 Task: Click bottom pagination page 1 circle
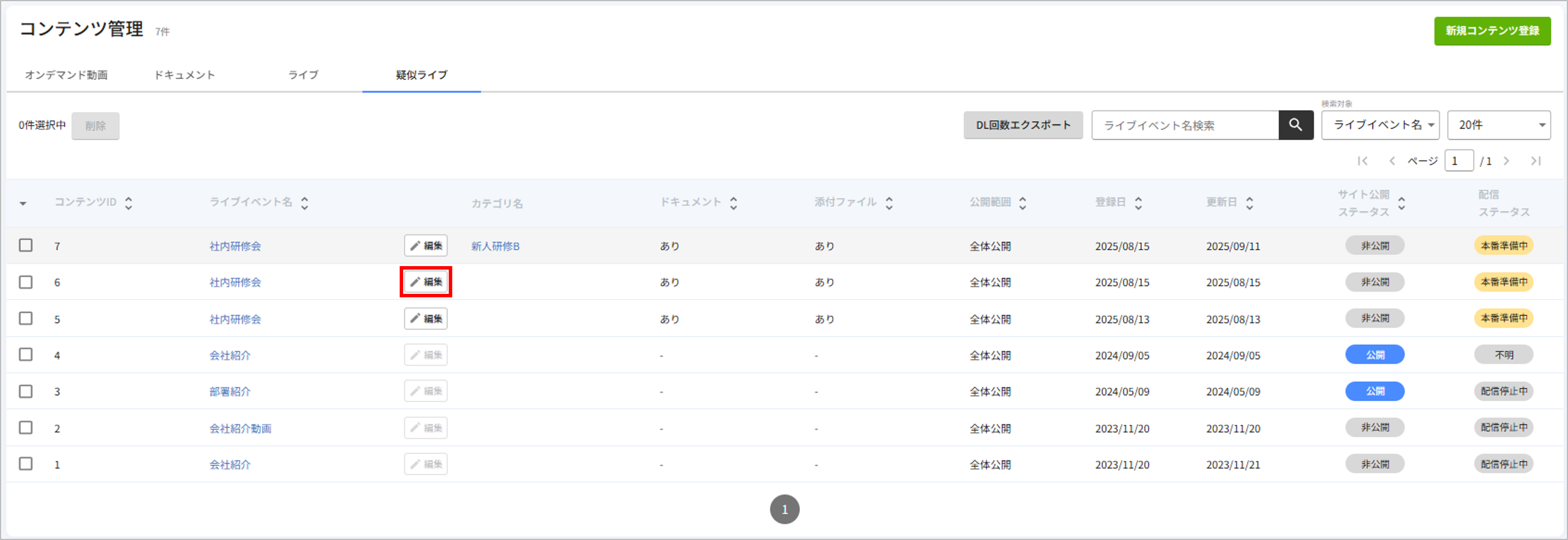(x=785, y=509)
